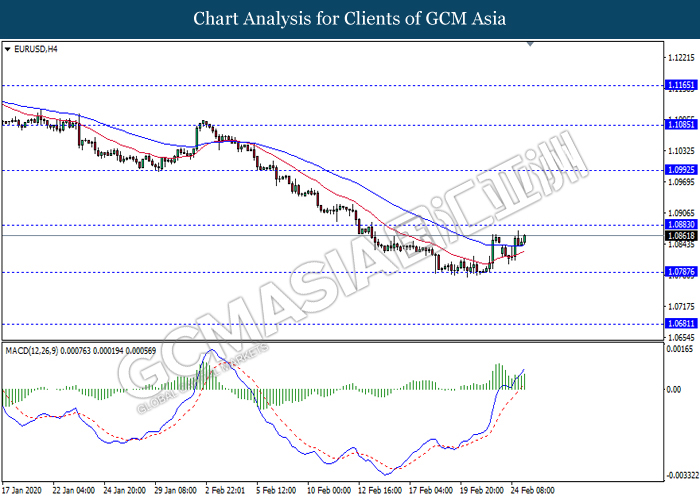The height and width of the screenshot is (500, 700).
Task: Click the 1.08830 price level tag
Action: [680, 225]
